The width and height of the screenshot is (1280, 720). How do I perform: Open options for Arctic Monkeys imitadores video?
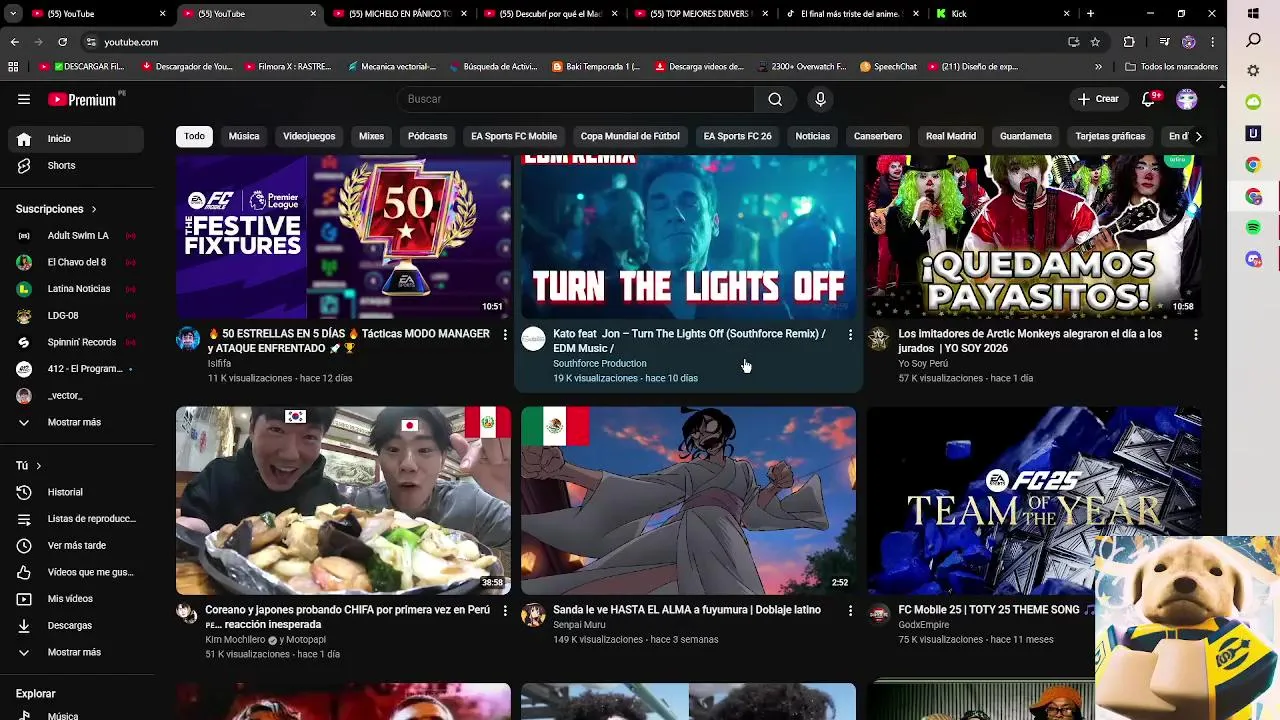tap(1195, 335)
